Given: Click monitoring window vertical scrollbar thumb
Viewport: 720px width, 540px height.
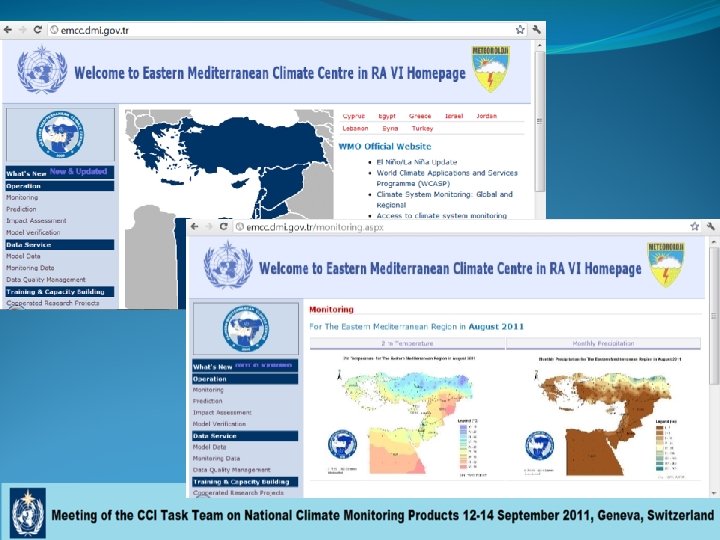Looking at the screenshot, I should pyautogui.click(x=714, y=316).
